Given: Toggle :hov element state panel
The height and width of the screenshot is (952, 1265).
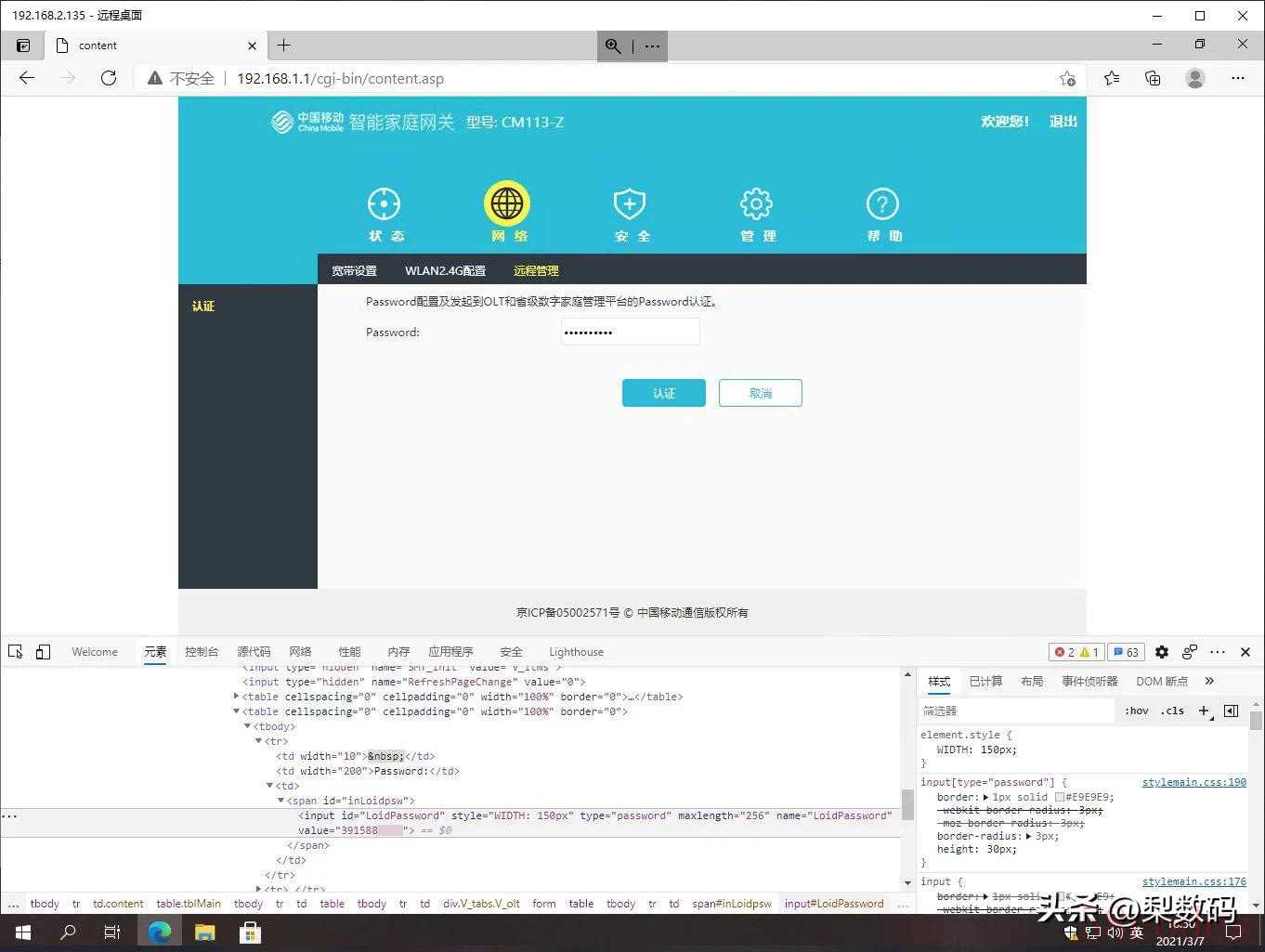Looking at the screenshot, I should [x=1137, y=711].
